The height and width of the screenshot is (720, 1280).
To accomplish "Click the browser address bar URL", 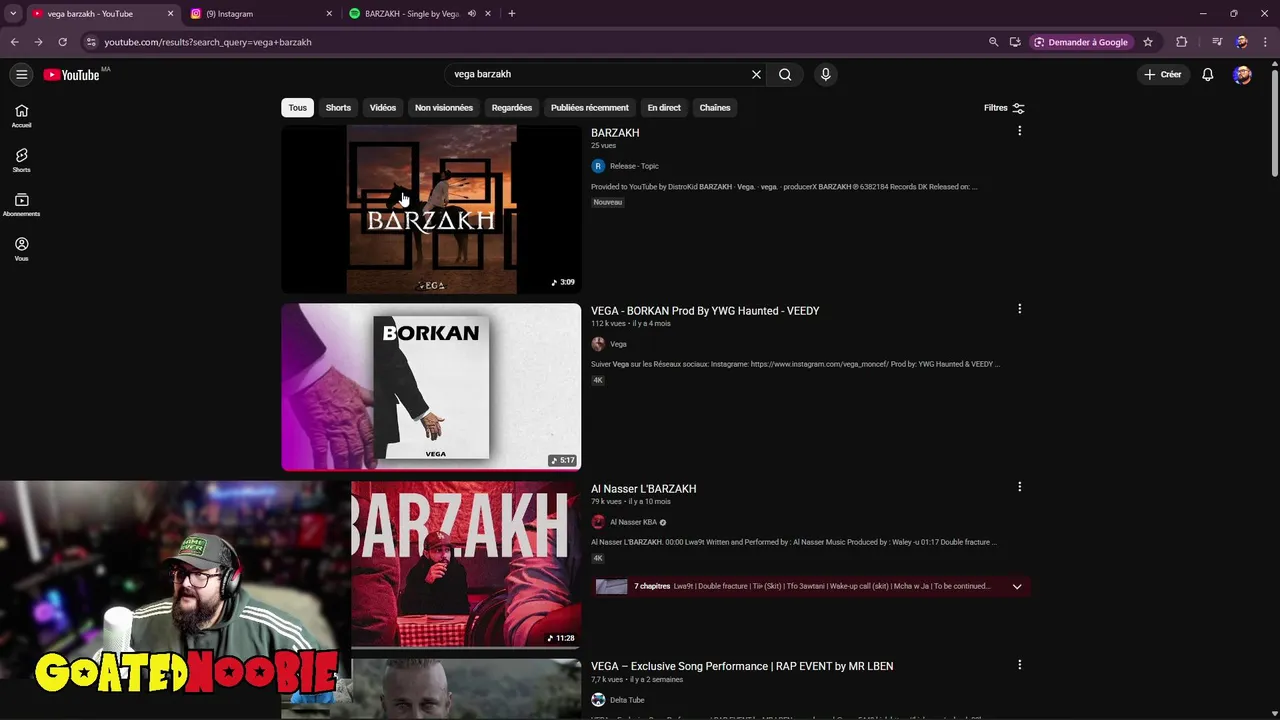I will [208, 42].
